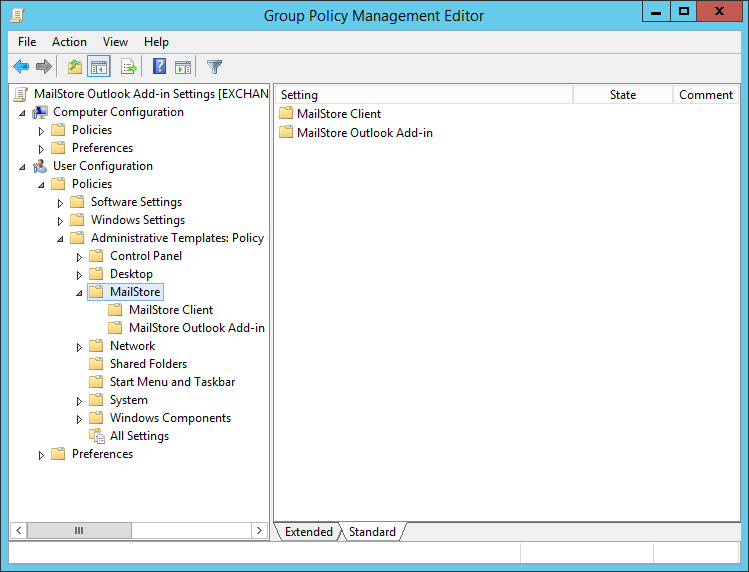Click the Filter funnel toolbar icon

point(214,67)
